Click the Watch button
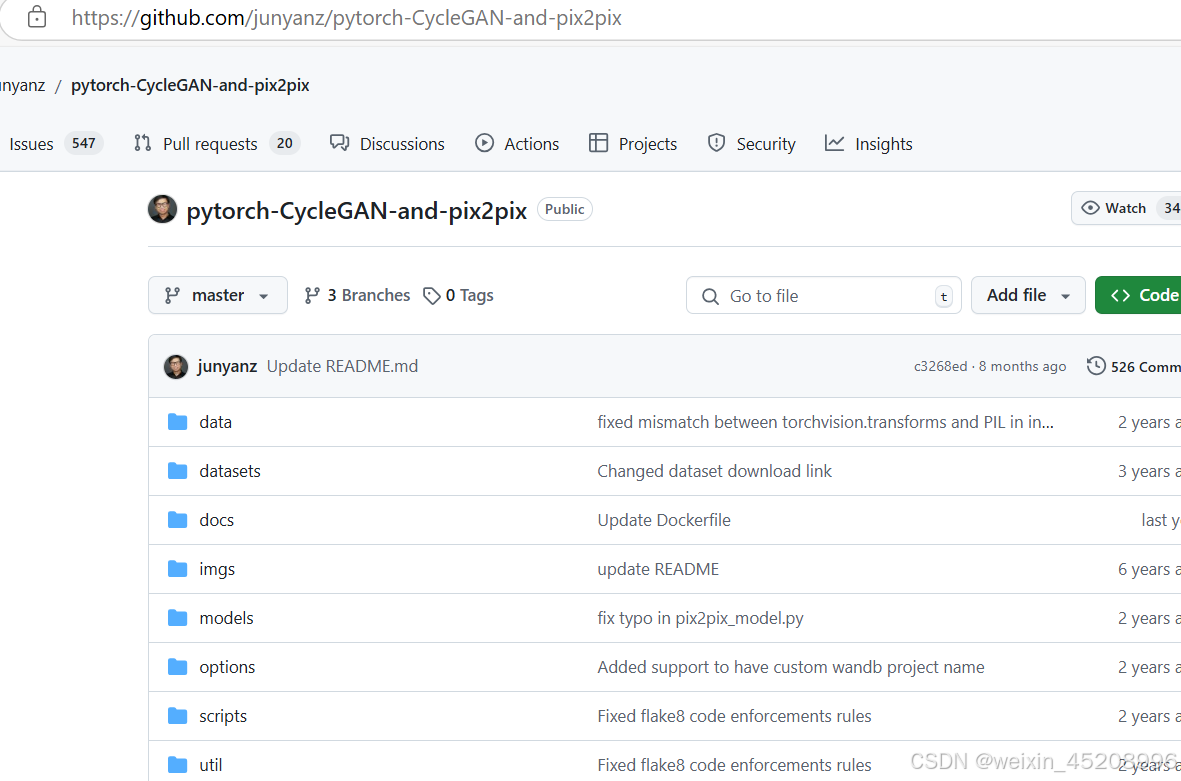The height and width of the screenshot is (781, 1181). pos(1125,208)
